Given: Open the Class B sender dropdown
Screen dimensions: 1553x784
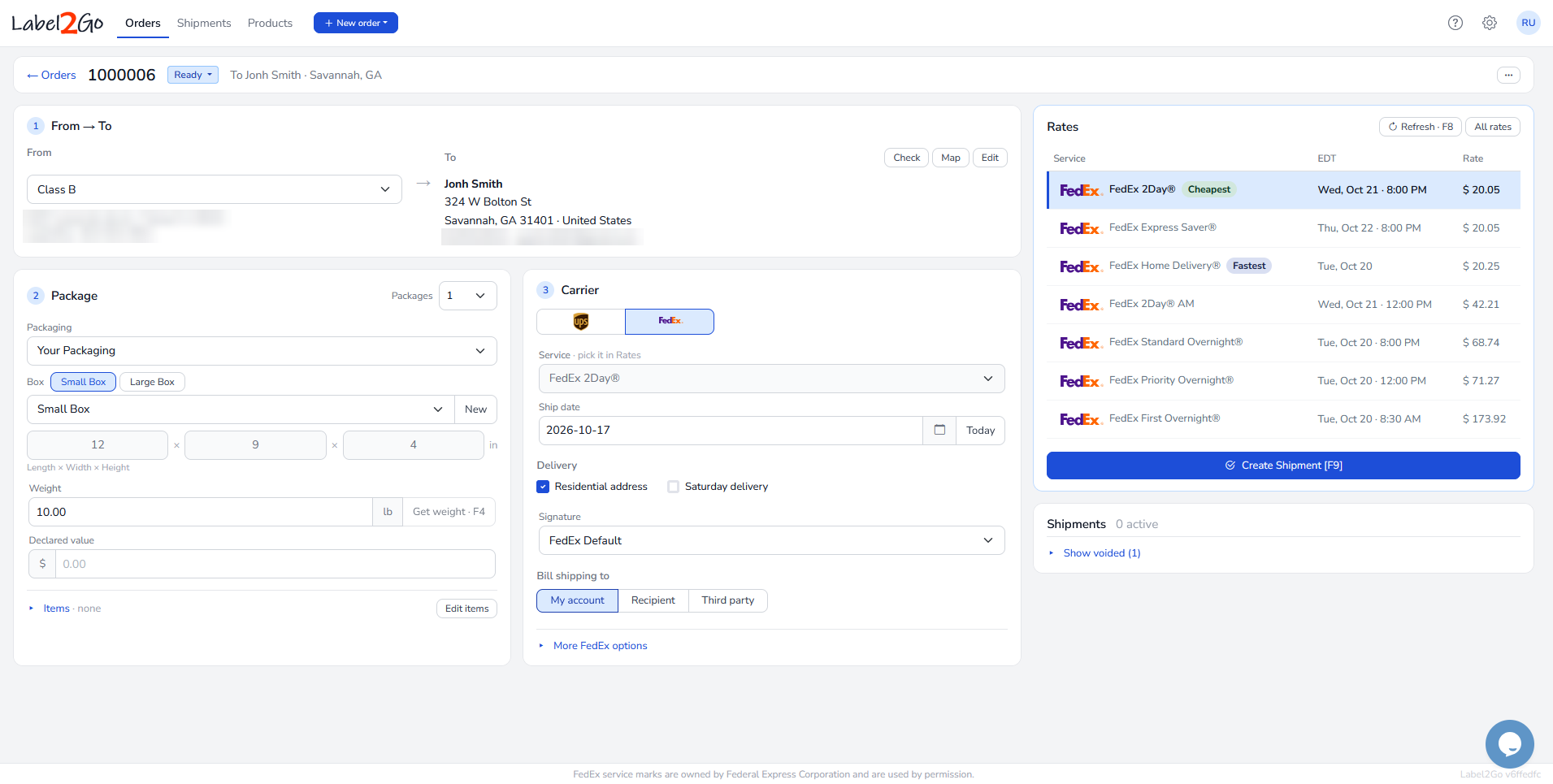Looking at the screenshot, I should [x=215, y=189].
